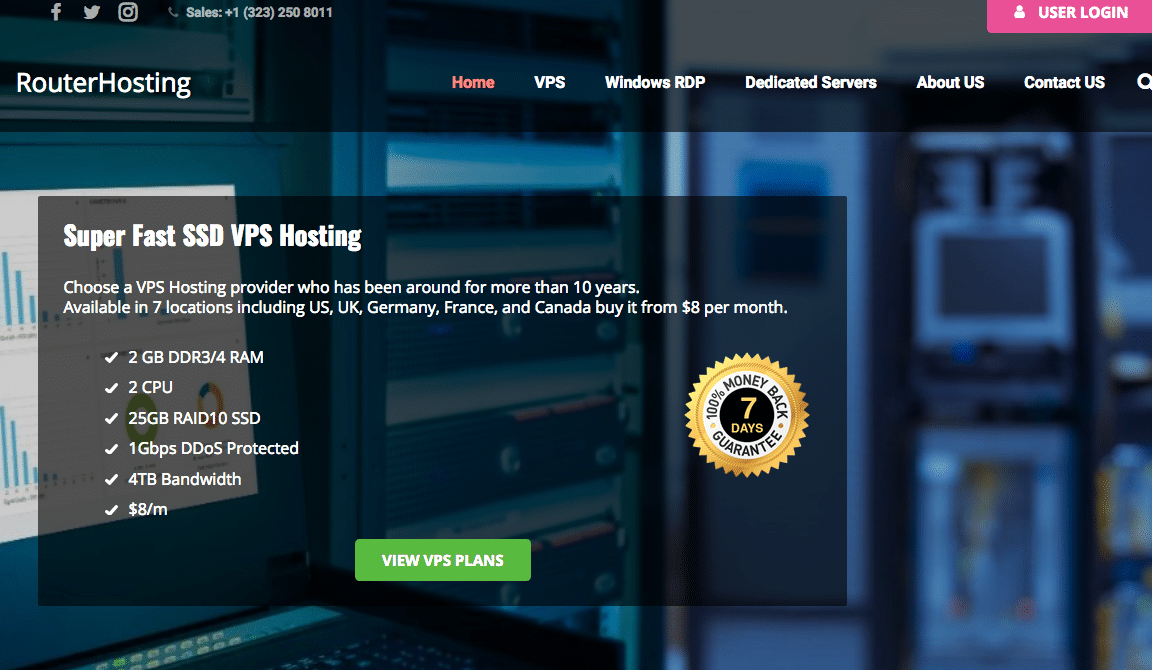This screenshot has height=670, width=1152.
Task: Open the Dedicated Servers menu item
Action: click(810, 82)
